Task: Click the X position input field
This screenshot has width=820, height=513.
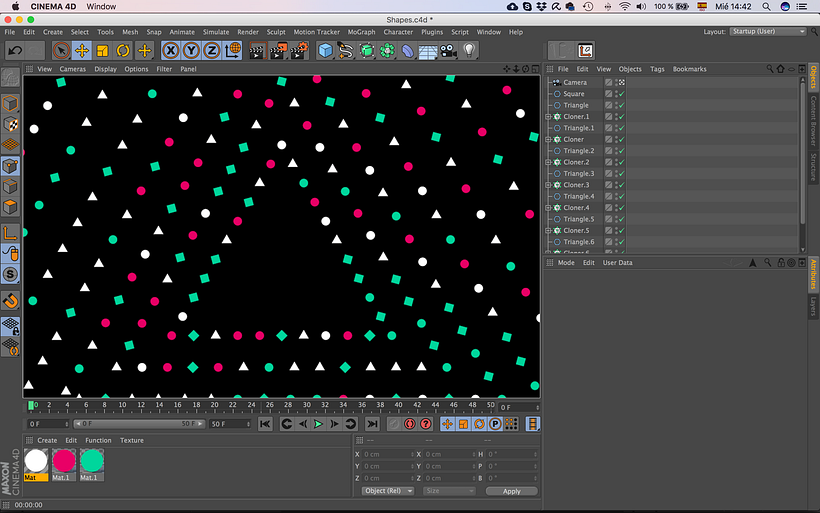Action: (388, 454)
